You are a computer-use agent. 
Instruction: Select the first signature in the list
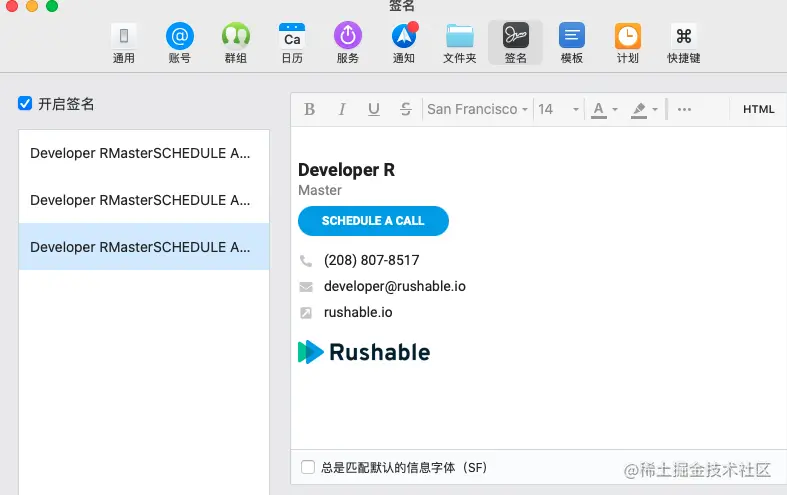coord(144,153)
